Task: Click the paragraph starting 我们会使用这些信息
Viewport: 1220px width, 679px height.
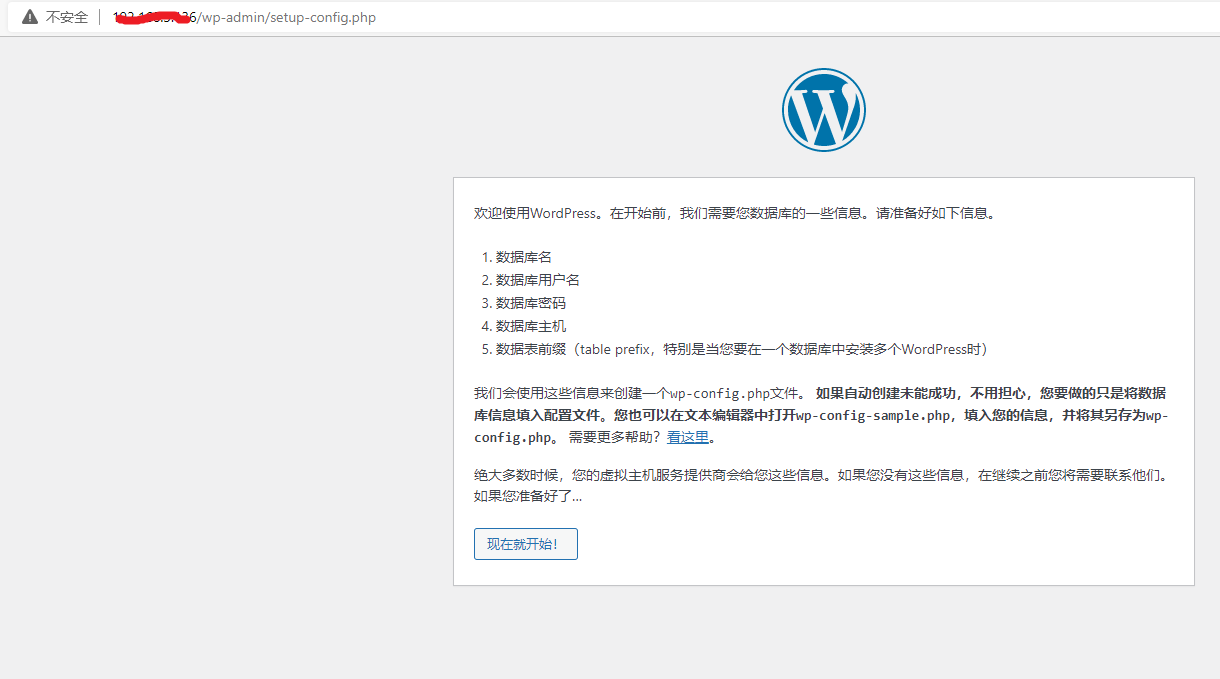Action: click(821, 414)
